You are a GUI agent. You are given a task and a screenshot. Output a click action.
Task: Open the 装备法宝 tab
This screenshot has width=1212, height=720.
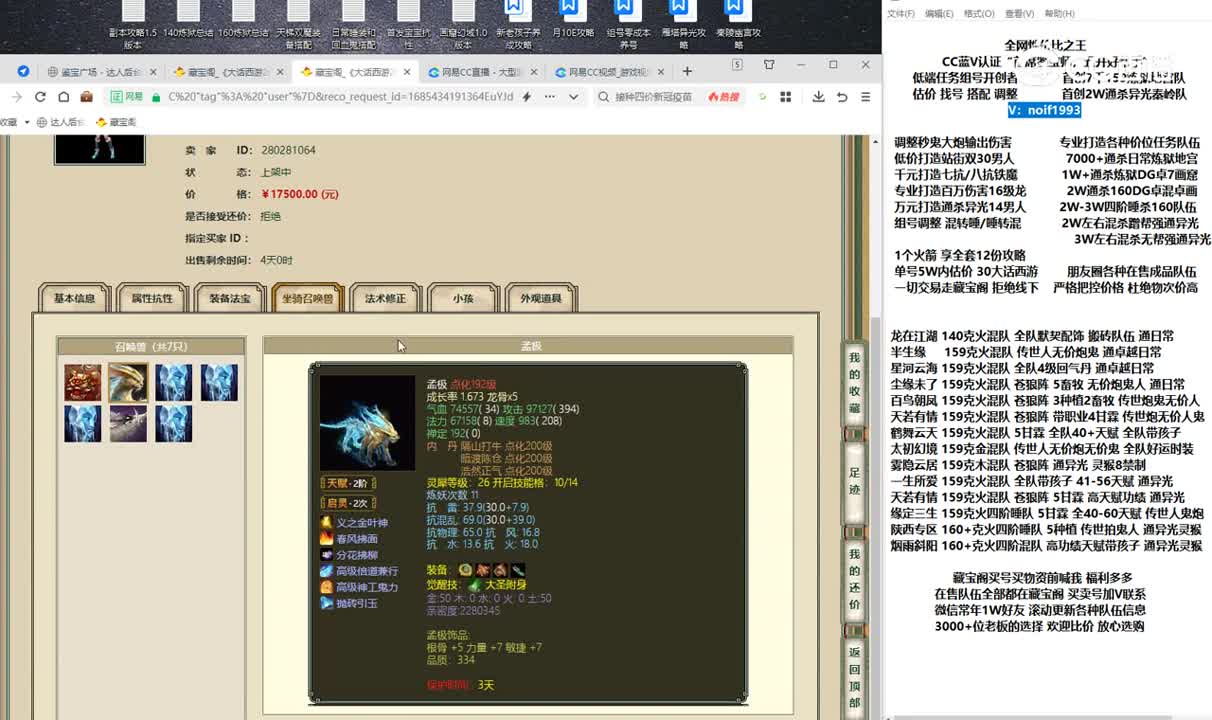[x=230, y=298]
